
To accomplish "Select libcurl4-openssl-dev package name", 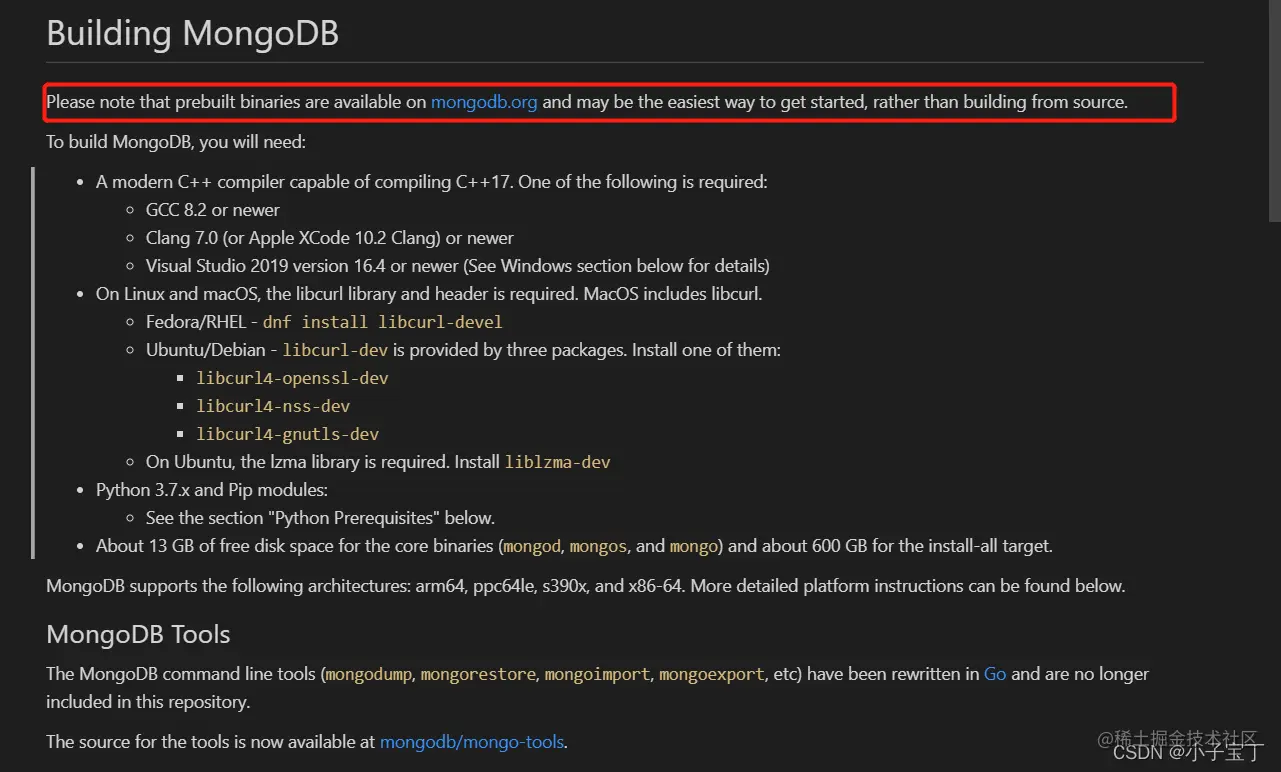I will [292, 378].
